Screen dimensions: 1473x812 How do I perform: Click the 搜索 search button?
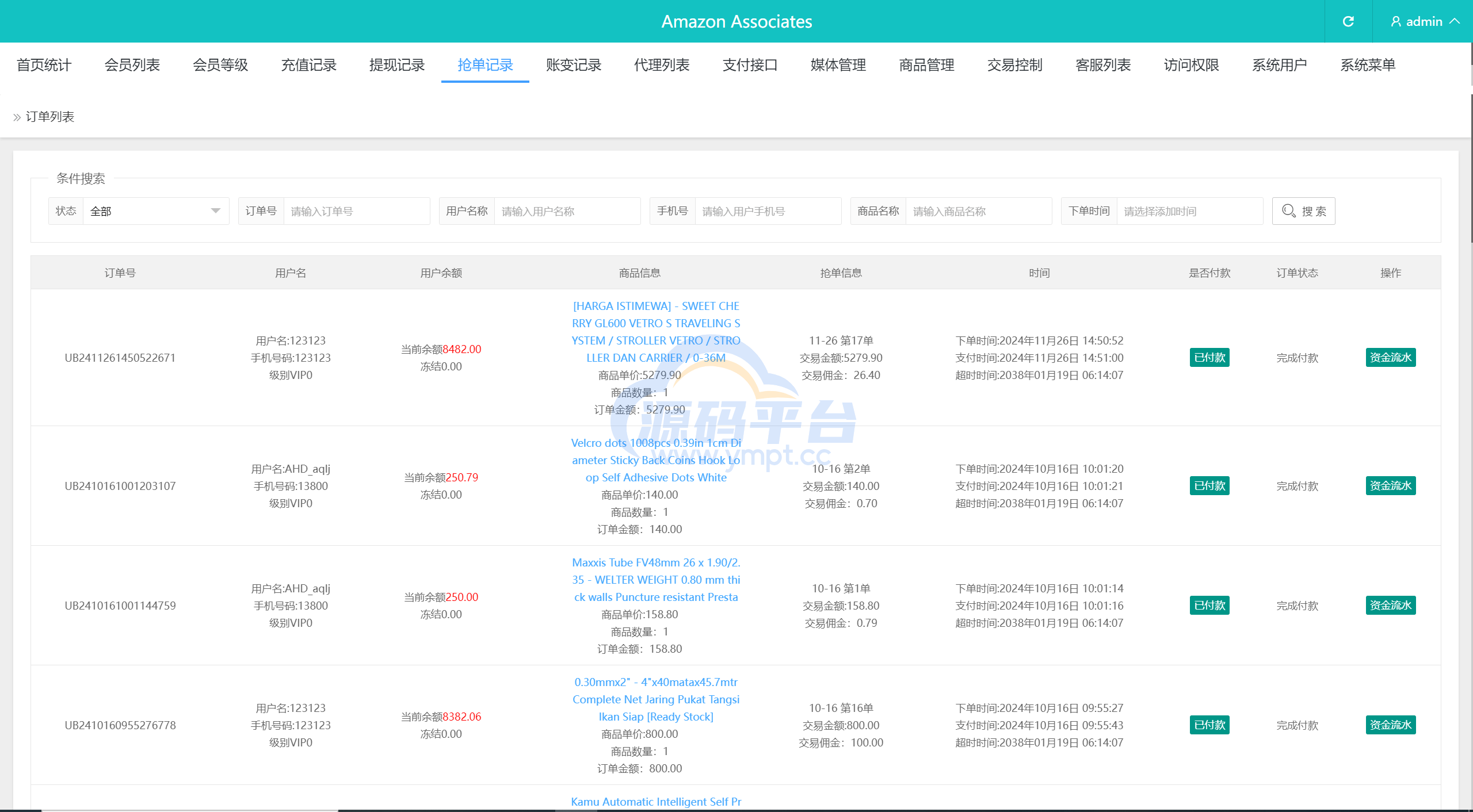pyautogui.click(x=1303, y=211)
